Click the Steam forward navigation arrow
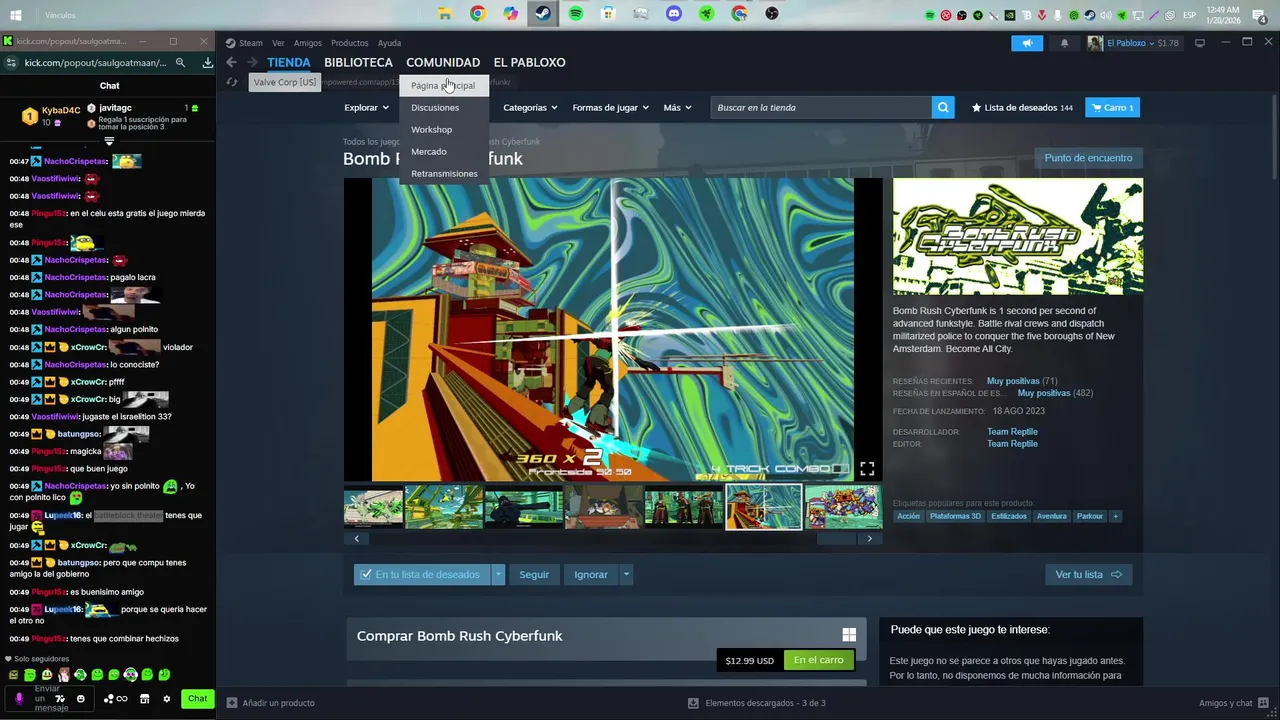This screenshot has height=720, width=1280. click(252, 62)
